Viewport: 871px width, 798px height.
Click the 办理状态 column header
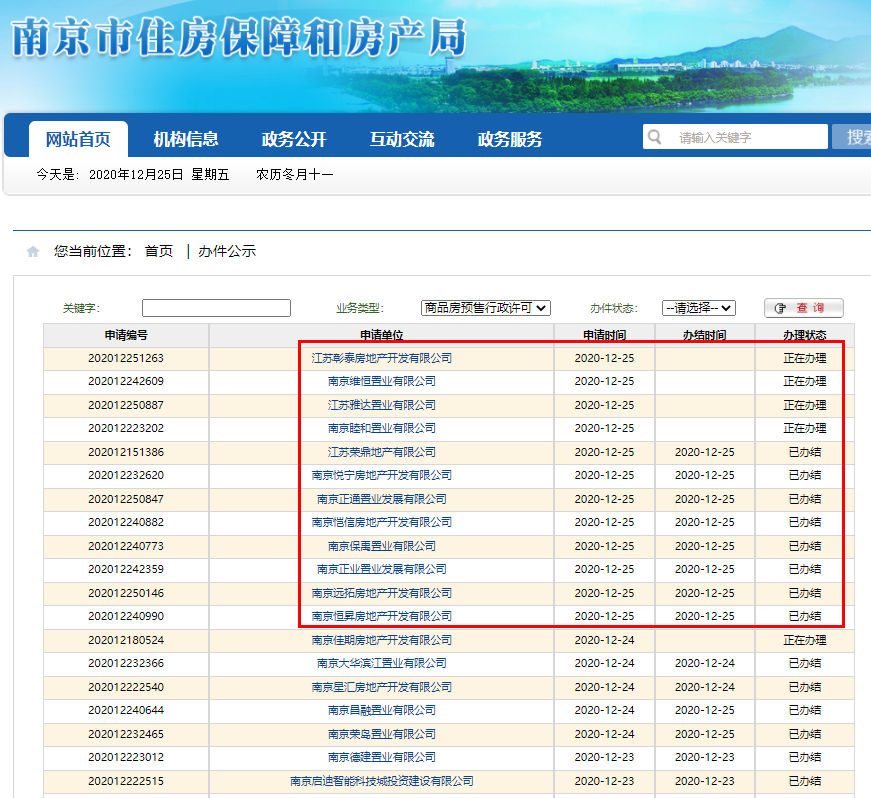coord(804,335)
